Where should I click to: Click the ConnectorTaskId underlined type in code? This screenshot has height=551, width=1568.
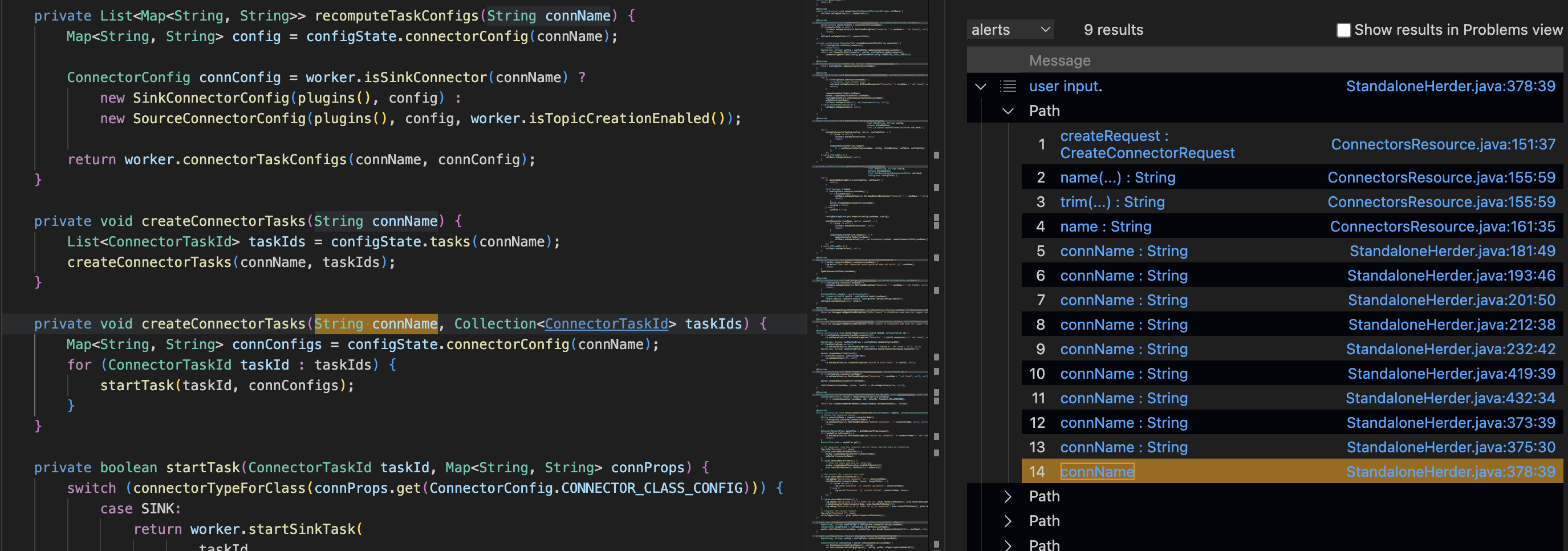(x=606, y=324)
